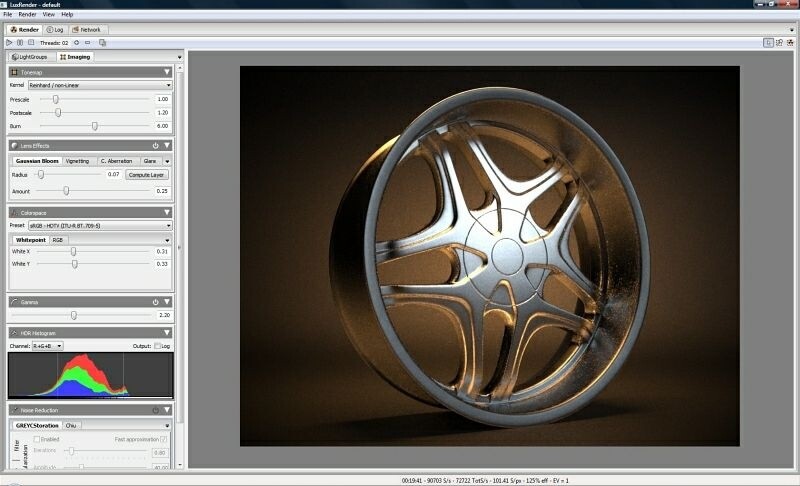Image resolution: width=800 pixels, height=486 pixels.
Task: Click the Prescale slider handle
Action: pos(56,99)
